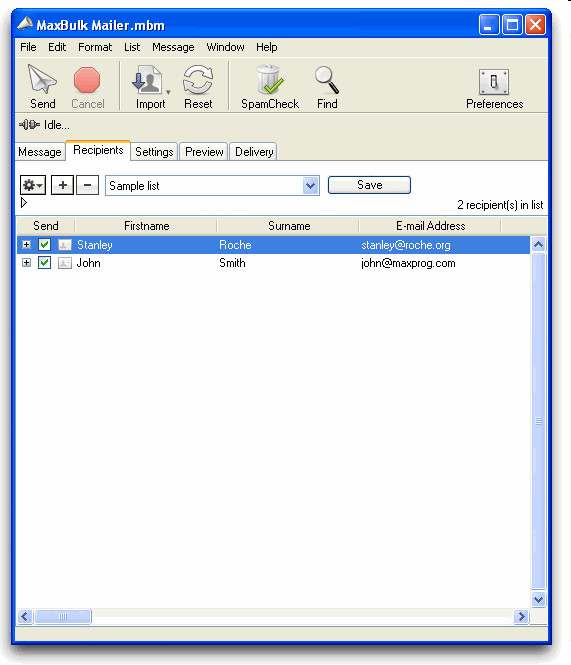Click the connection plug status icon
This screenshot has height=665, width=571.
click(29, 125)
